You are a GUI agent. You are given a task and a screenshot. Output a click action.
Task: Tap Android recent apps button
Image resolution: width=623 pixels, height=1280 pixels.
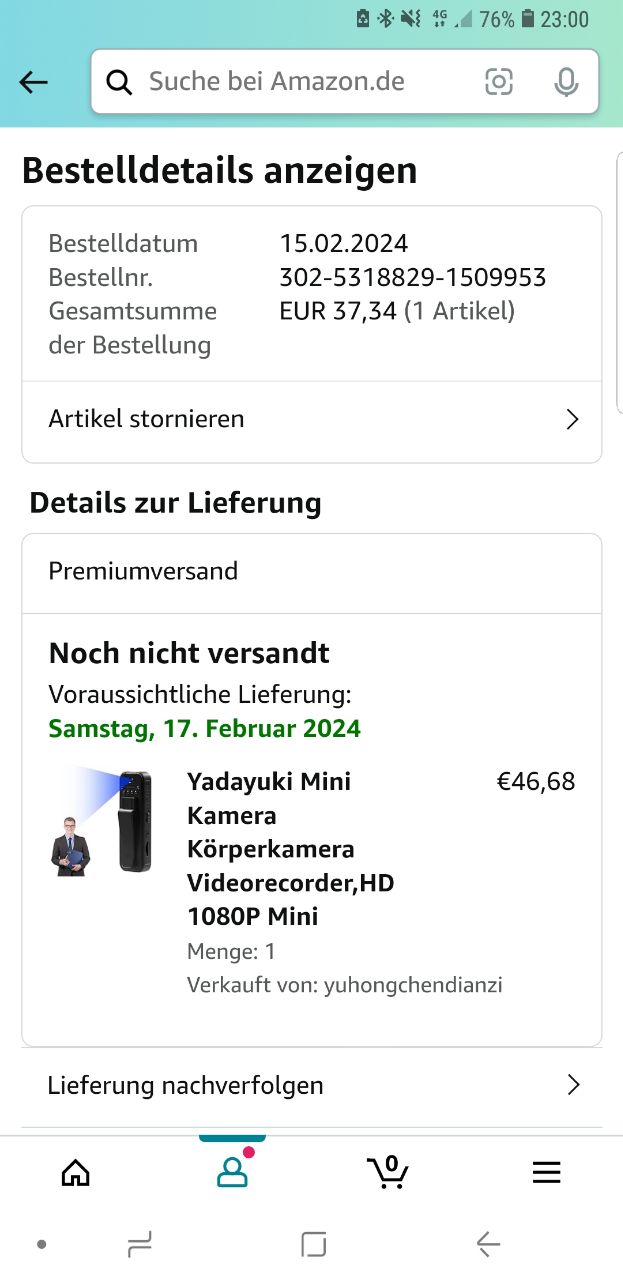(x=140, y=1244)
